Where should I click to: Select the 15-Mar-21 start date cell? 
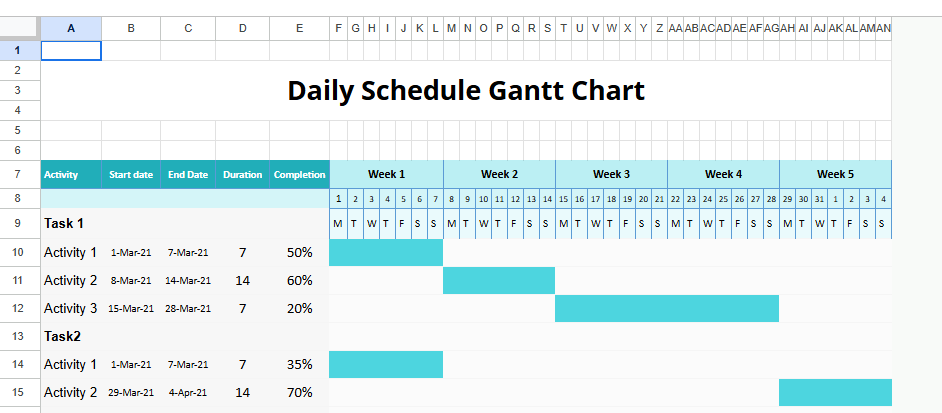click(x=131, y=309)
